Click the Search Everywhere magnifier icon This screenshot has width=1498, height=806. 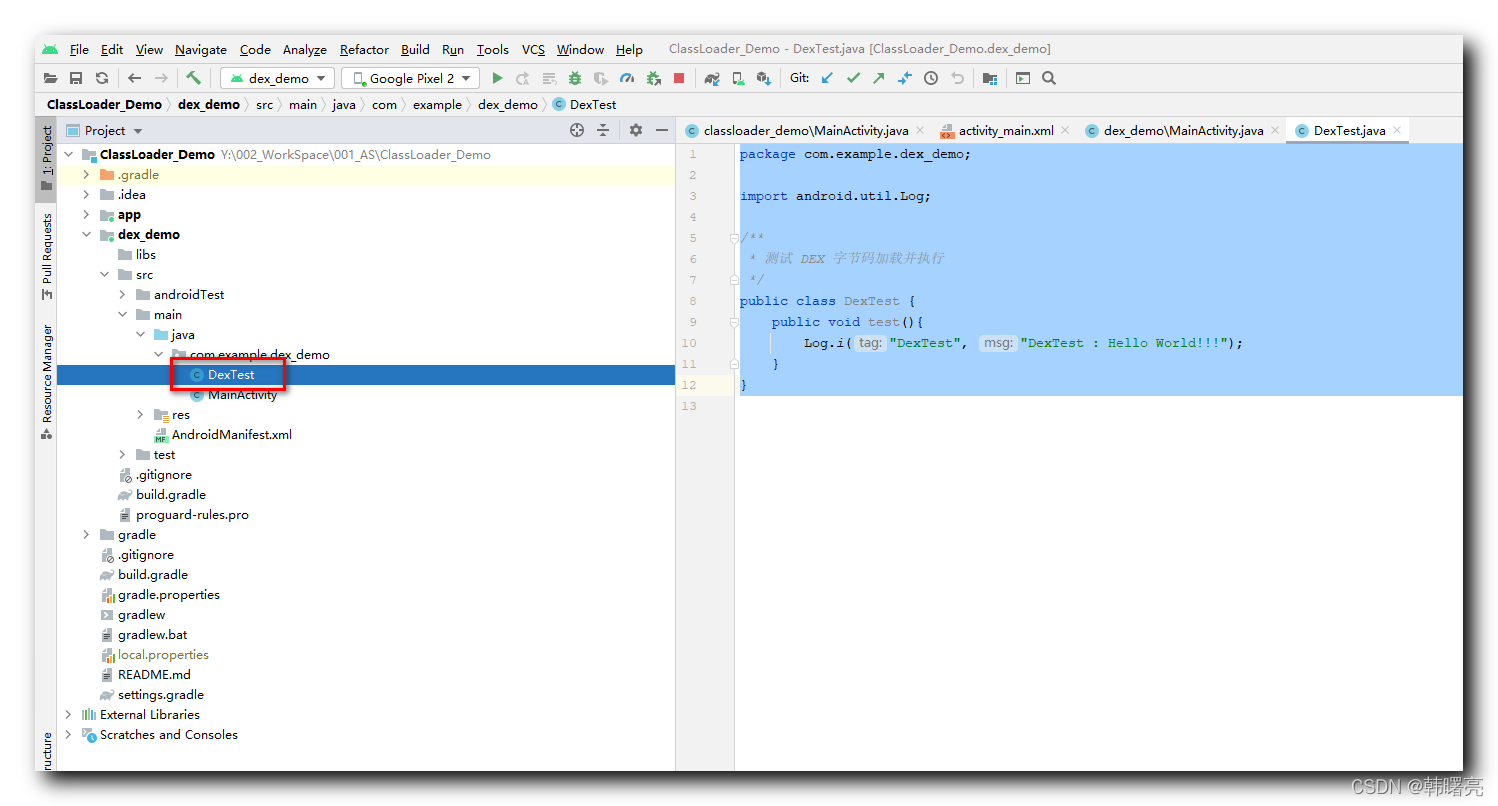click(1049, 78)
